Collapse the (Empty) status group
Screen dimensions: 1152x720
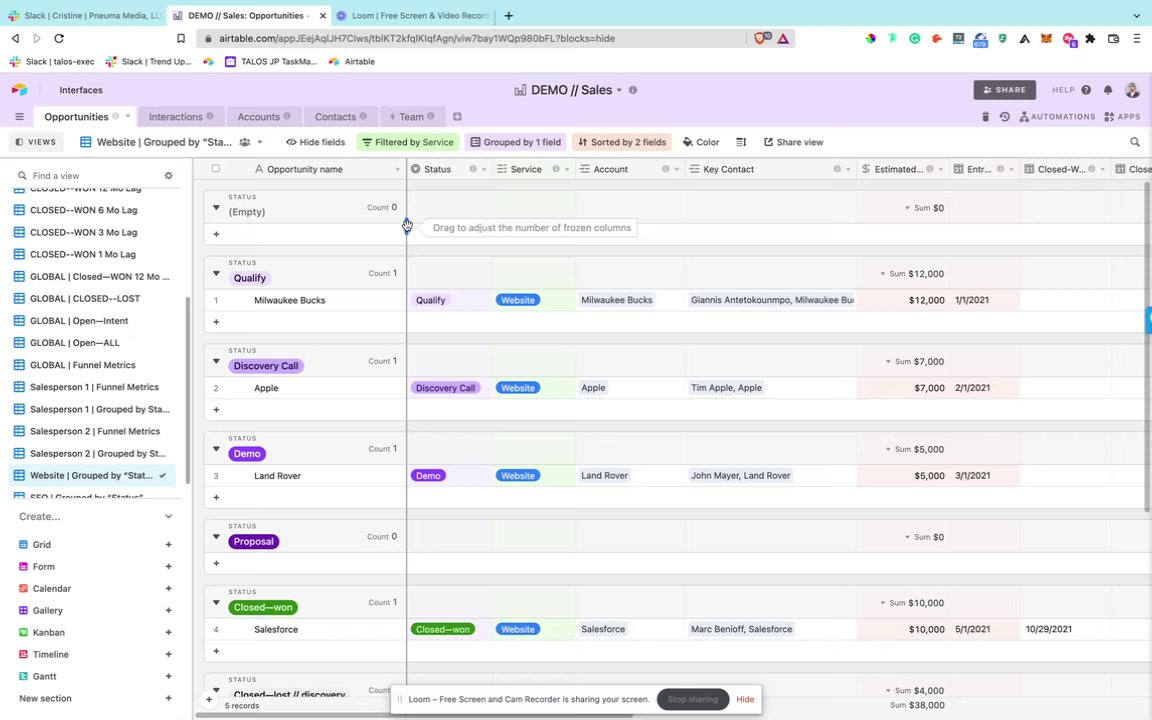coord(216,207)
